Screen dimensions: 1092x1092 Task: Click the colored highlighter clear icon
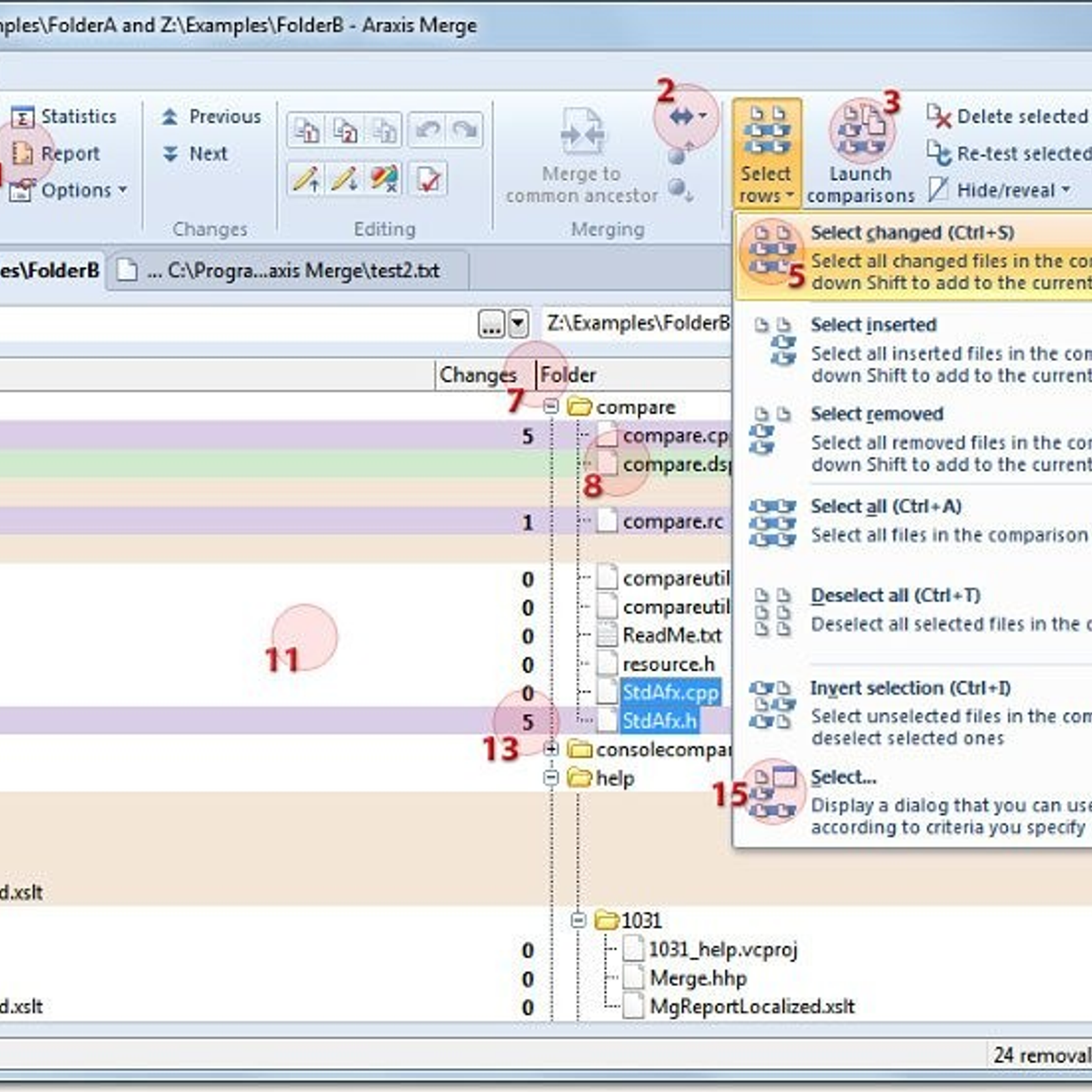(x=384, y=179)
